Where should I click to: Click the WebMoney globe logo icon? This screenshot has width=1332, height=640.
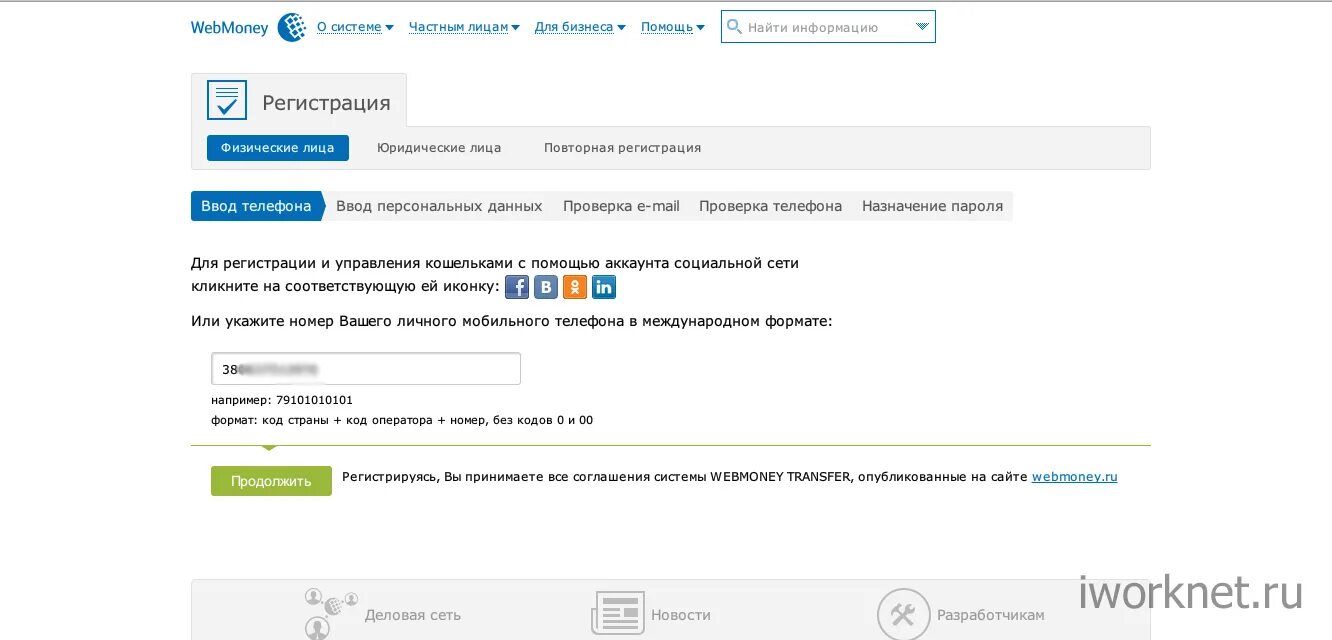(x=291, y=27)
